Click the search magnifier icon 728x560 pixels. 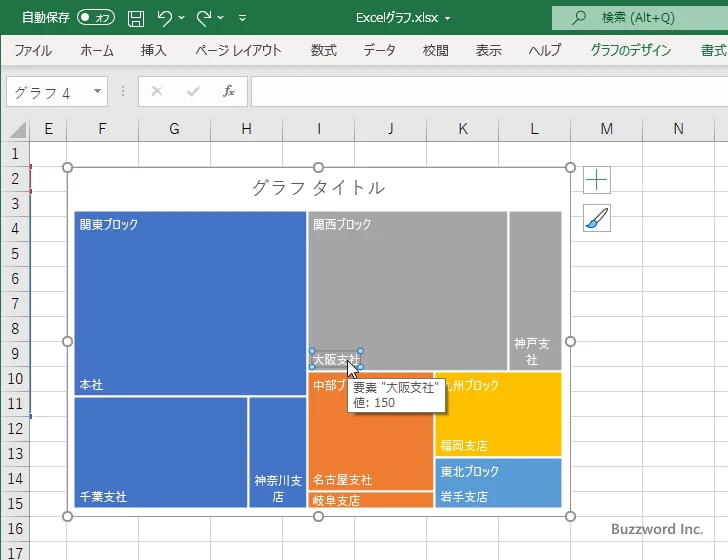point(578,18)
